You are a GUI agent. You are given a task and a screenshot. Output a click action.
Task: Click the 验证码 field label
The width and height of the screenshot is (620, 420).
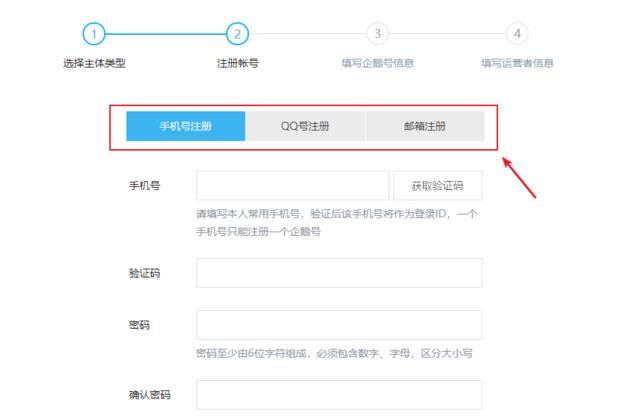pos(144,273)
